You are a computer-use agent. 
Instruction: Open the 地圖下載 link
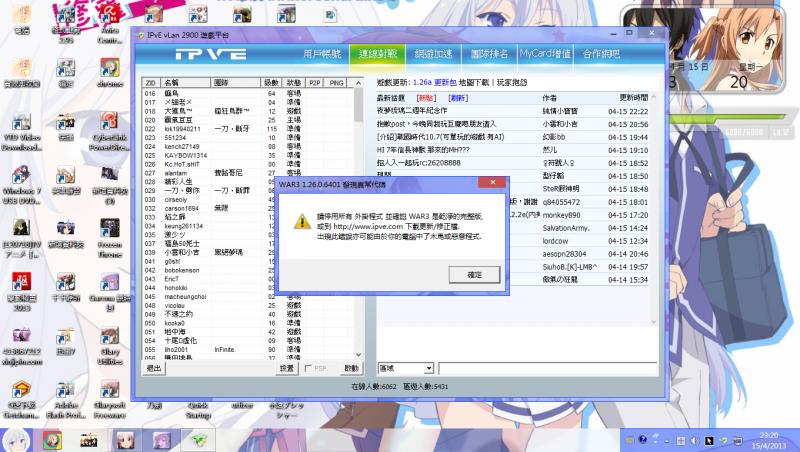pyautogui.click(x=473, y=82)
